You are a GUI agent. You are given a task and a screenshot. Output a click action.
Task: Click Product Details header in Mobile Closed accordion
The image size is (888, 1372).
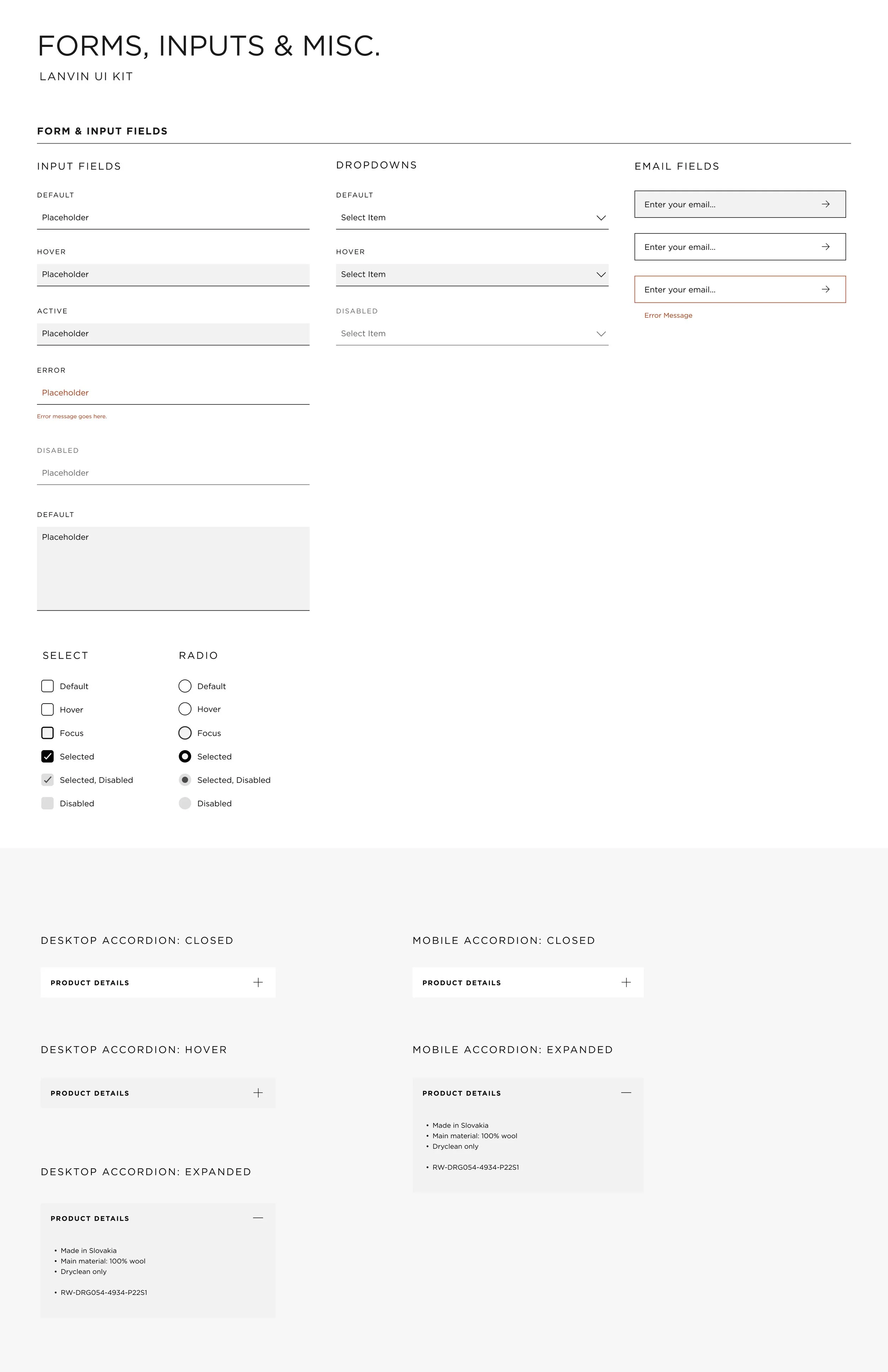click(461, 983)
